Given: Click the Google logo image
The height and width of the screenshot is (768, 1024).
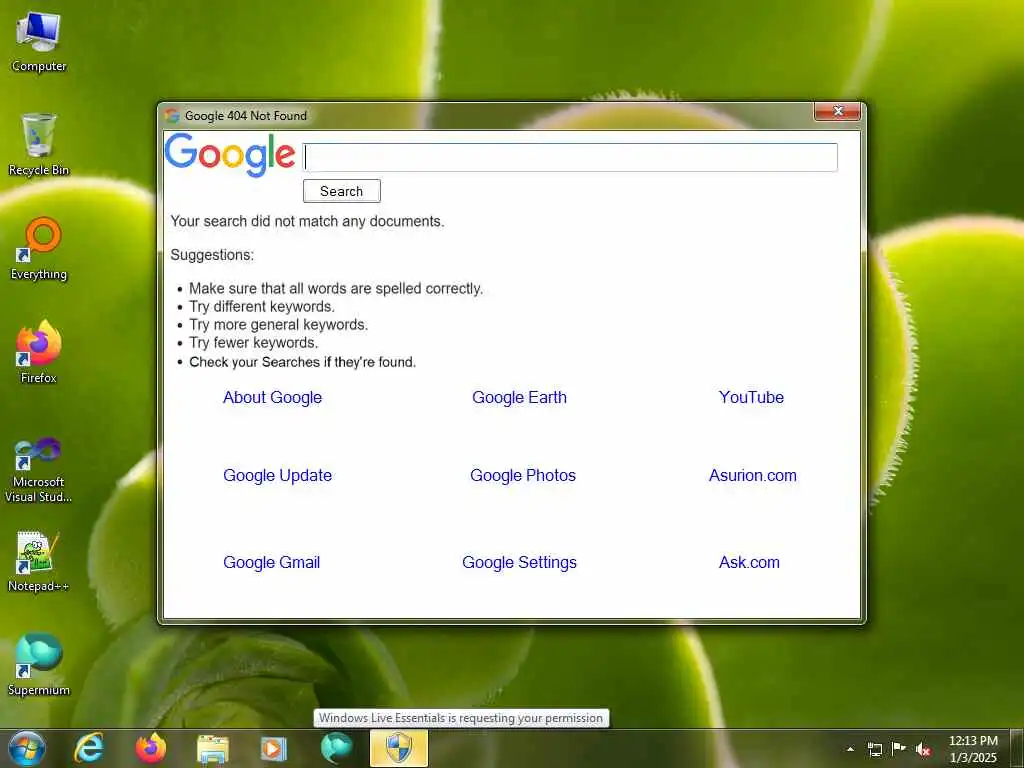Looking at the screenshot, I should click(230, 155).
